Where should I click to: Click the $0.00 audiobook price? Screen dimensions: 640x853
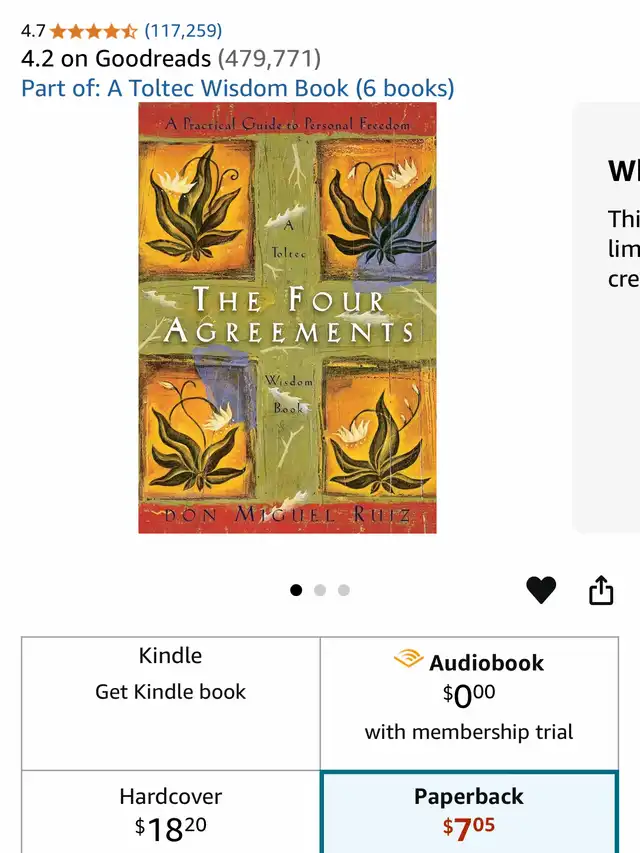click(469, 696)
